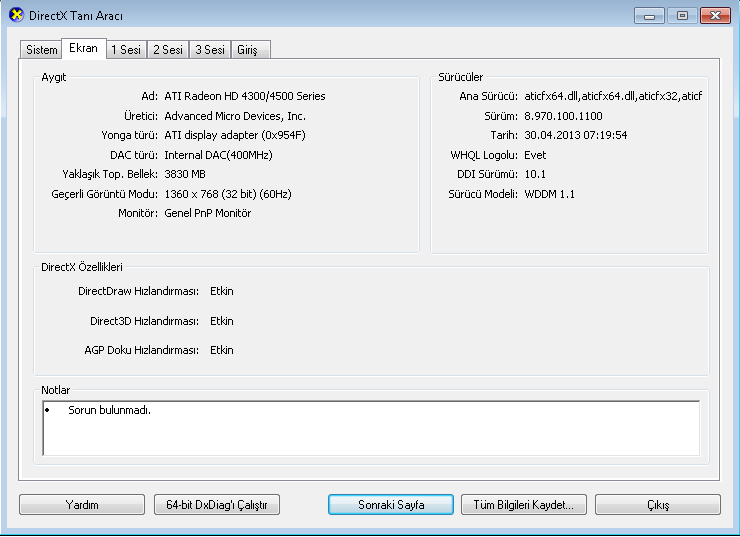The height and width of the screenshot is (537, 740).
Task: Open the 1 Sesi tab
Action: click(126, 50)
